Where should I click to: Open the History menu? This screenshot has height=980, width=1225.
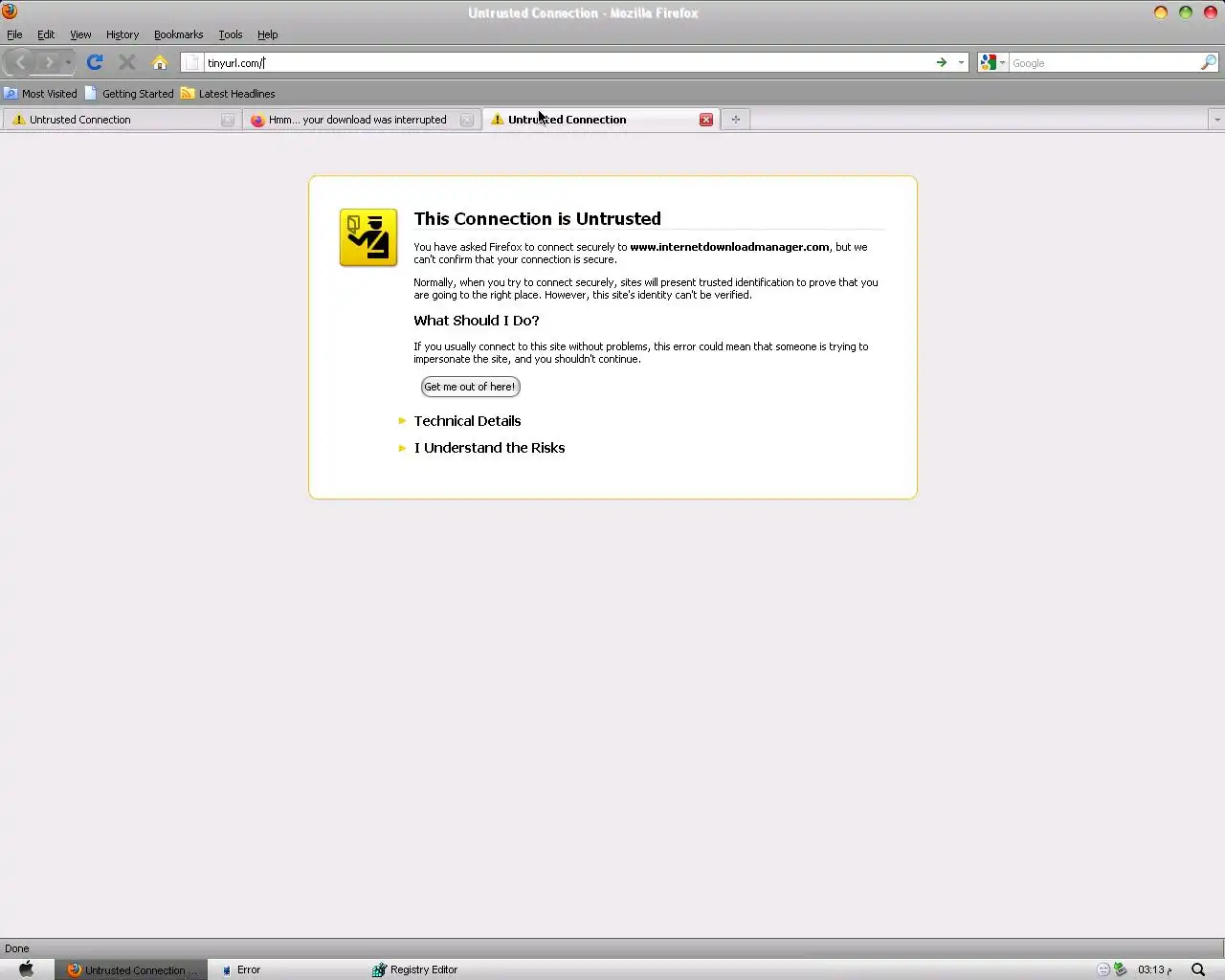pos(122,34)
